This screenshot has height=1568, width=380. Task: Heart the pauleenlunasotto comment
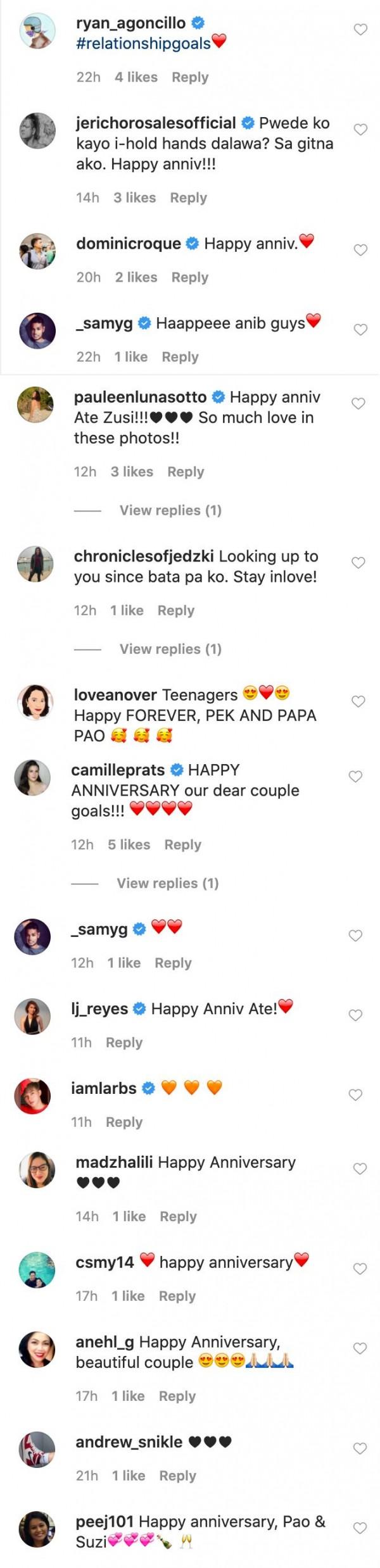tap(358, 404)
